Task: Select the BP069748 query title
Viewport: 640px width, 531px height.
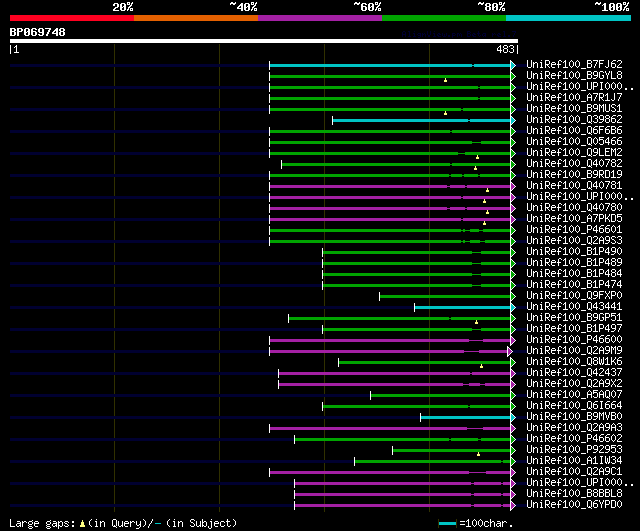Action: [38, 32]
